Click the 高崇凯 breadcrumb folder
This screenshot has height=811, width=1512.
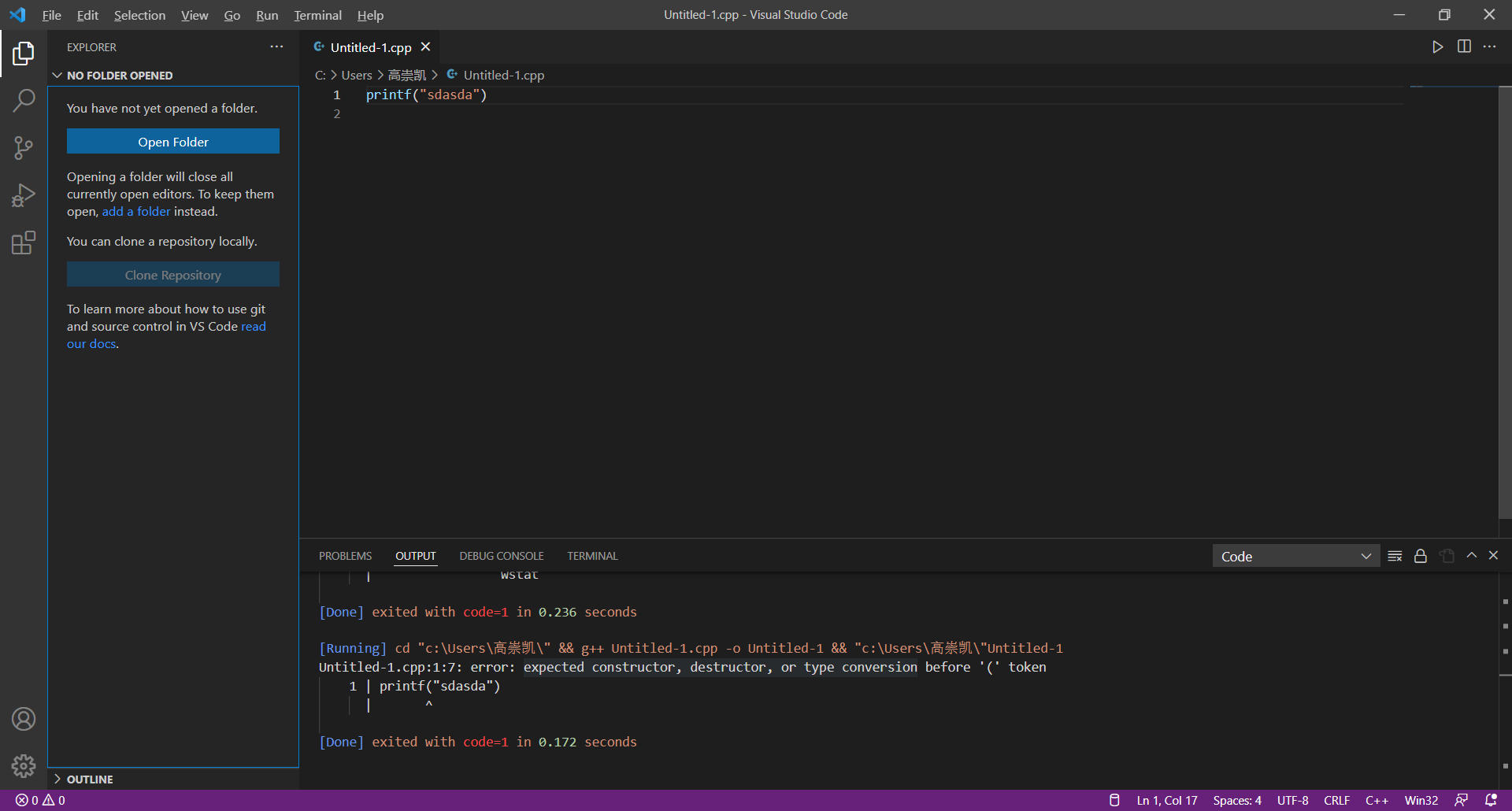(x=406, y=75)
